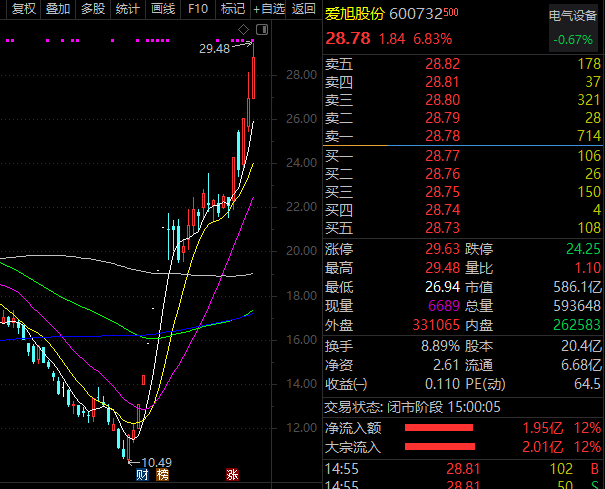Click the 现量 value 6689
The width and height of the screenshot is (605, 489).
pyautogui.click(x=444, y=306)
